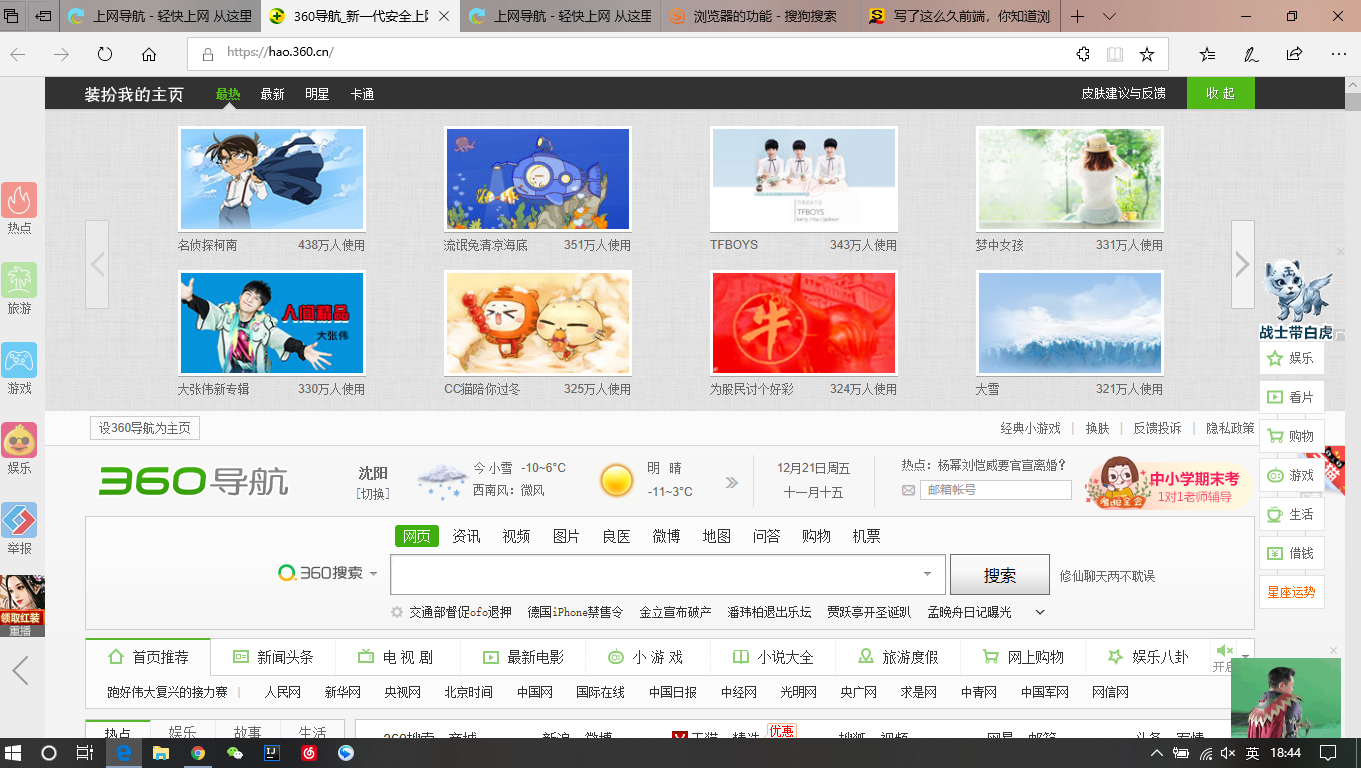Expand the 360搜索 engine dropdown
1361x768 pixels.
point(373,574)
